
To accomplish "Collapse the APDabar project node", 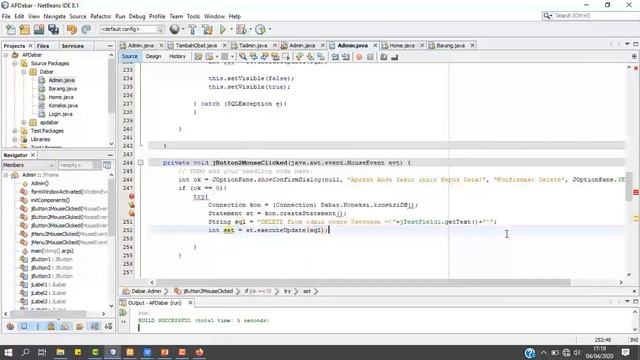I will [6, 55].
